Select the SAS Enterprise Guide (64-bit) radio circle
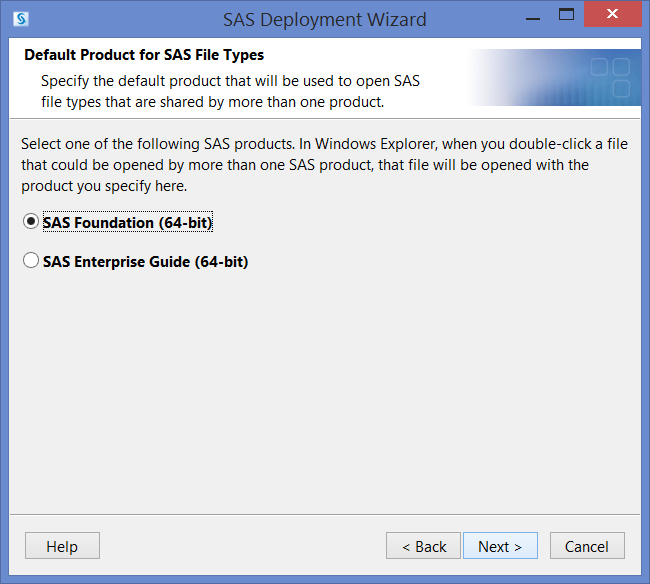This screenshot has width=650, height=584. (31, 260)
